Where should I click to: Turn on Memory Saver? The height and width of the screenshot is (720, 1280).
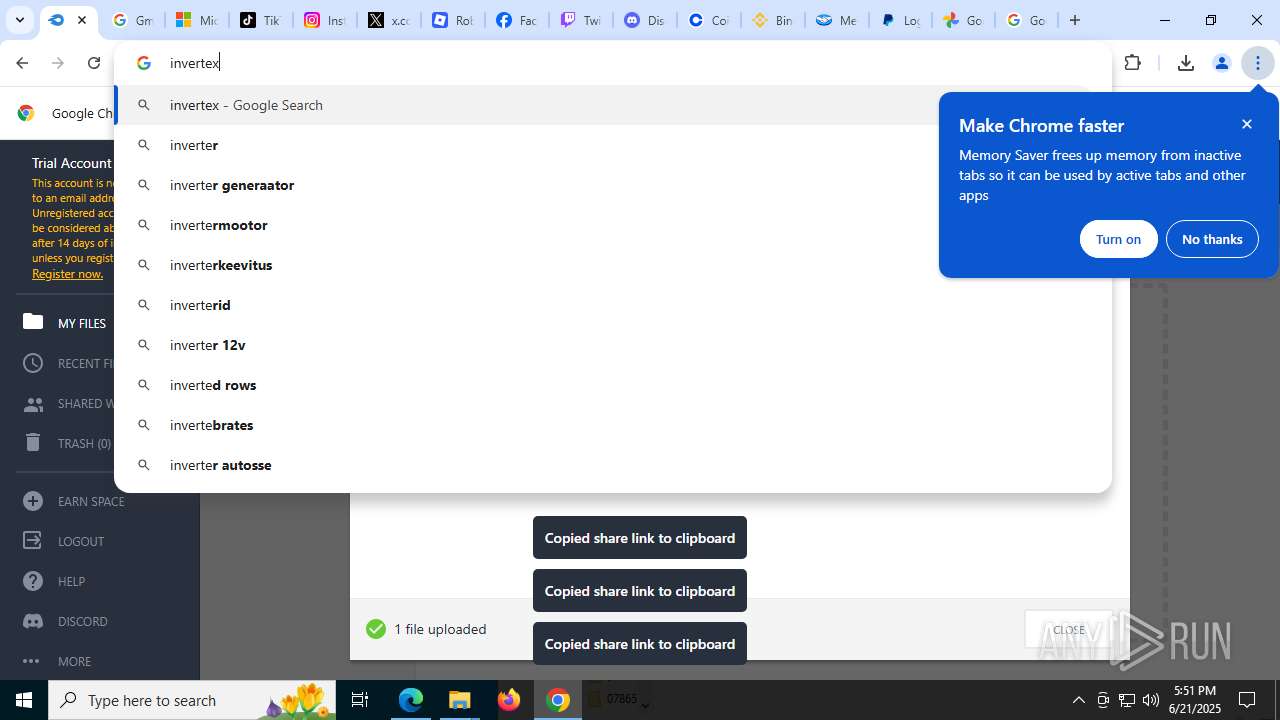[1118, 239]
